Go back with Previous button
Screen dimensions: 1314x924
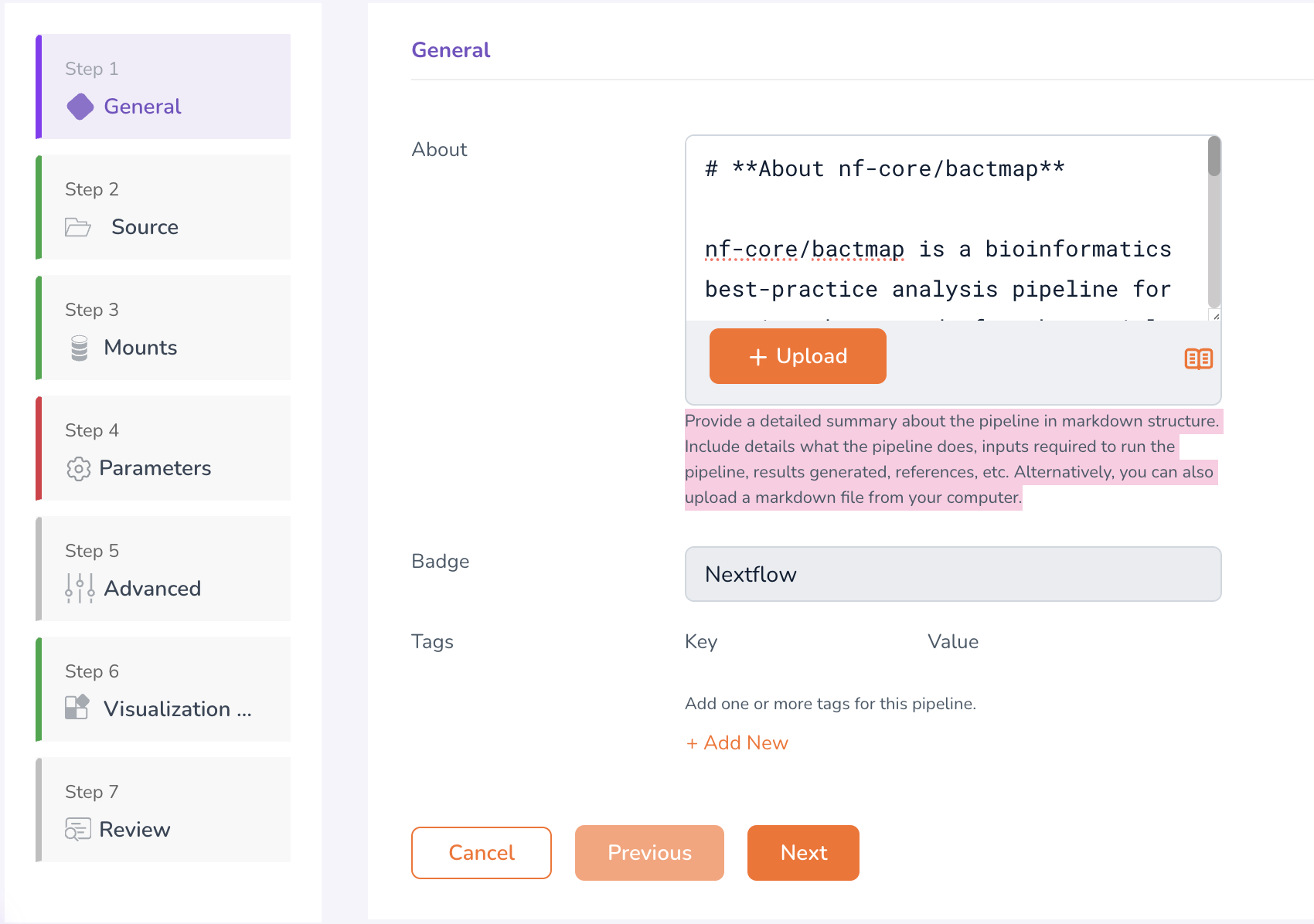coord(649,853)
